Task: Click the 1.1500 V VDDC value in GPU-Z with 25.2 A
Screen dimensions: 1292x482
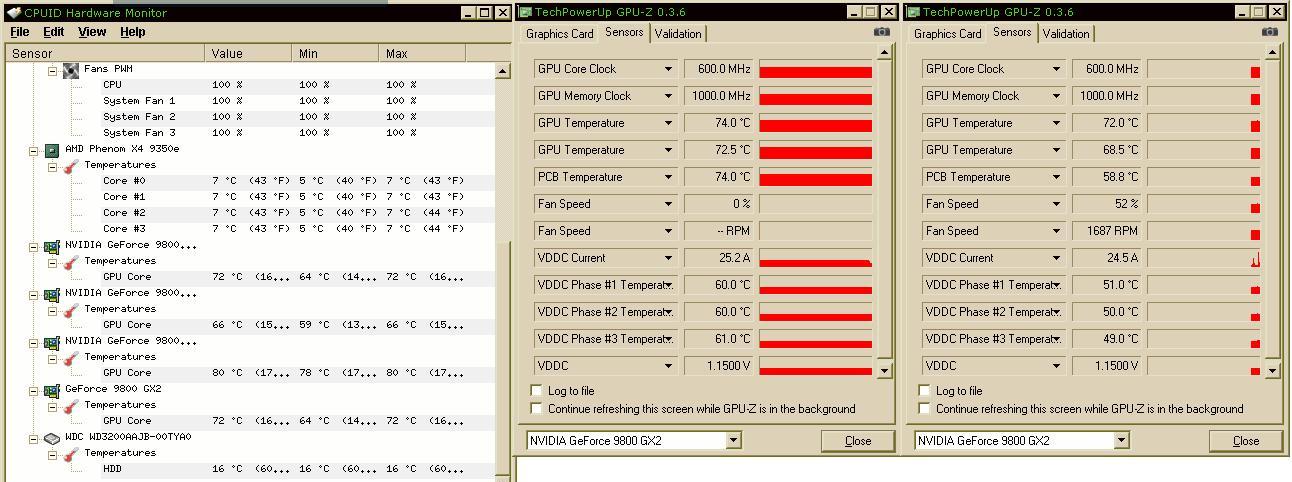Action: point(719,366)
